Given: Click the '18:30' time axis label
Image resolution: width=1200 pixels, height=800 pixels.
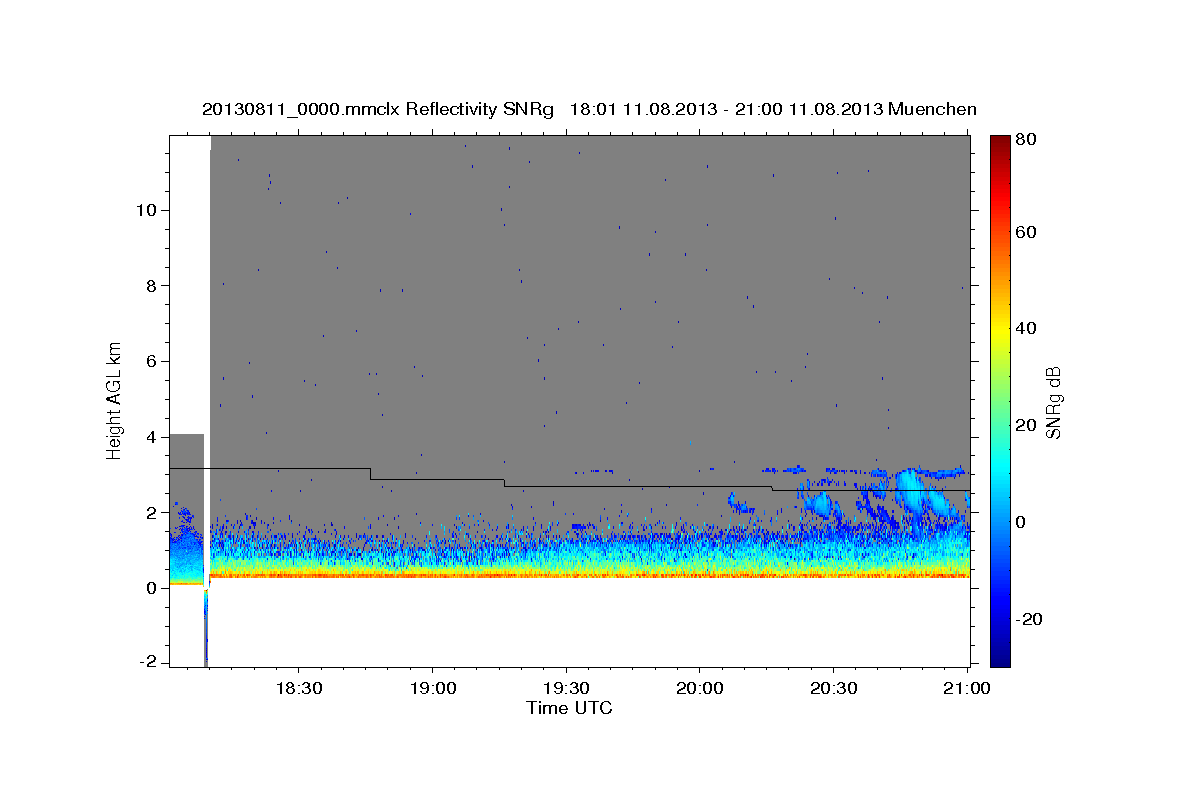Looking at the screenshot, I should [299, 689].
